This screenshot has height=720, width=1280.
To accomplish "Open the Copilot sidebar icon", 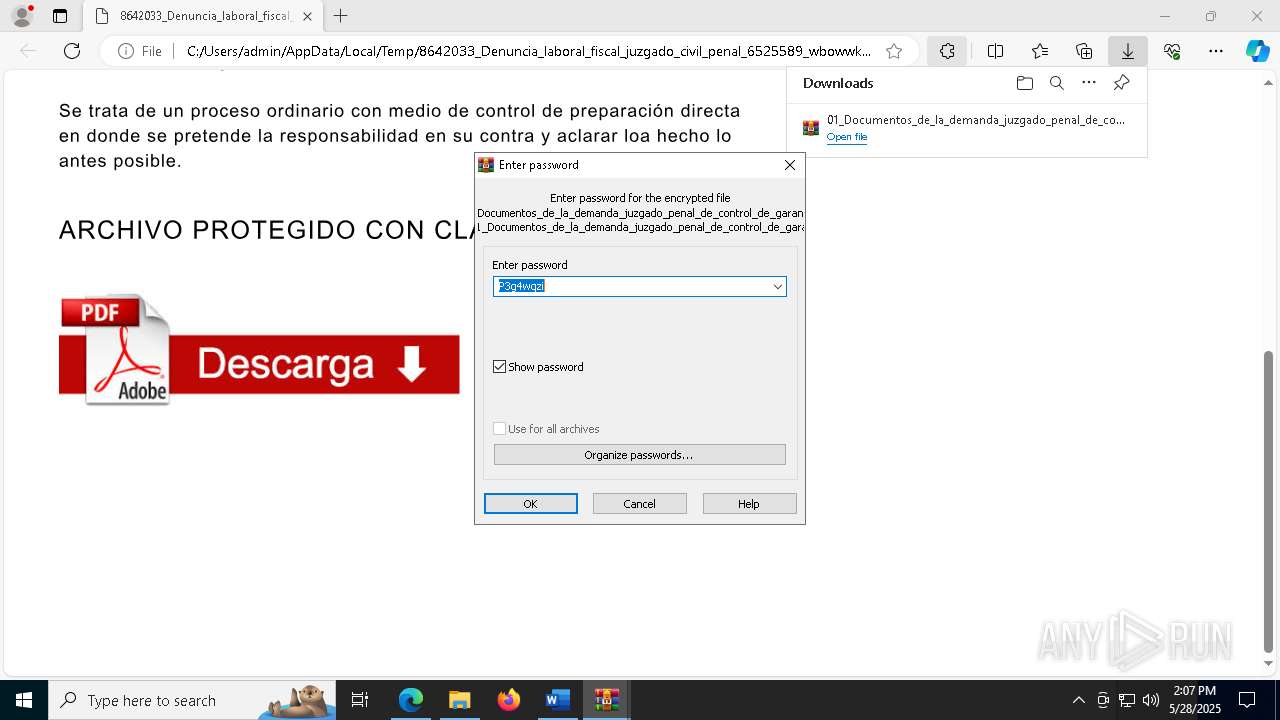I will pyautogui.click(x=1257, y=51).
